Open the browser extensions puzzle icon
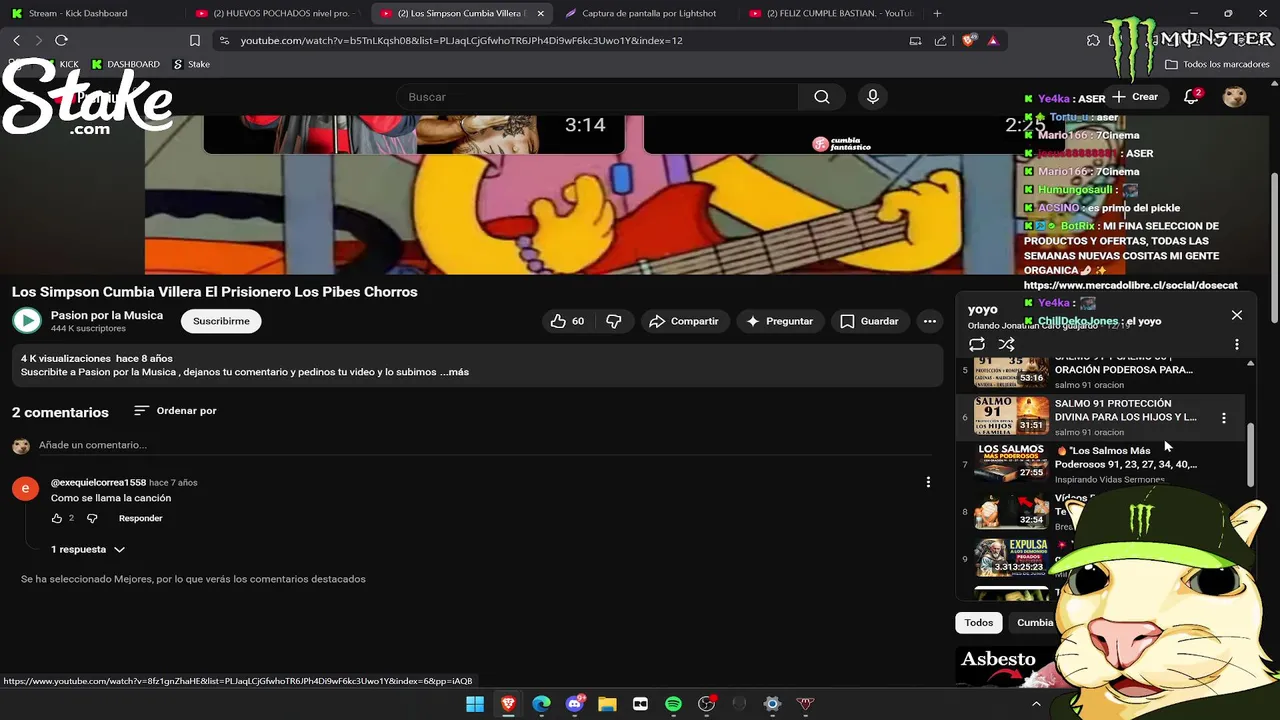Viewport: 1280px width, 720px height. point(1093,40)
